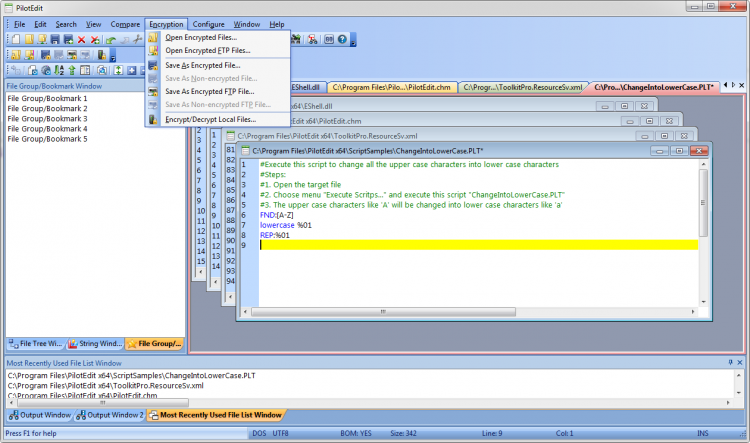Click the Save As Encrypted File toolbar icon

45,55
